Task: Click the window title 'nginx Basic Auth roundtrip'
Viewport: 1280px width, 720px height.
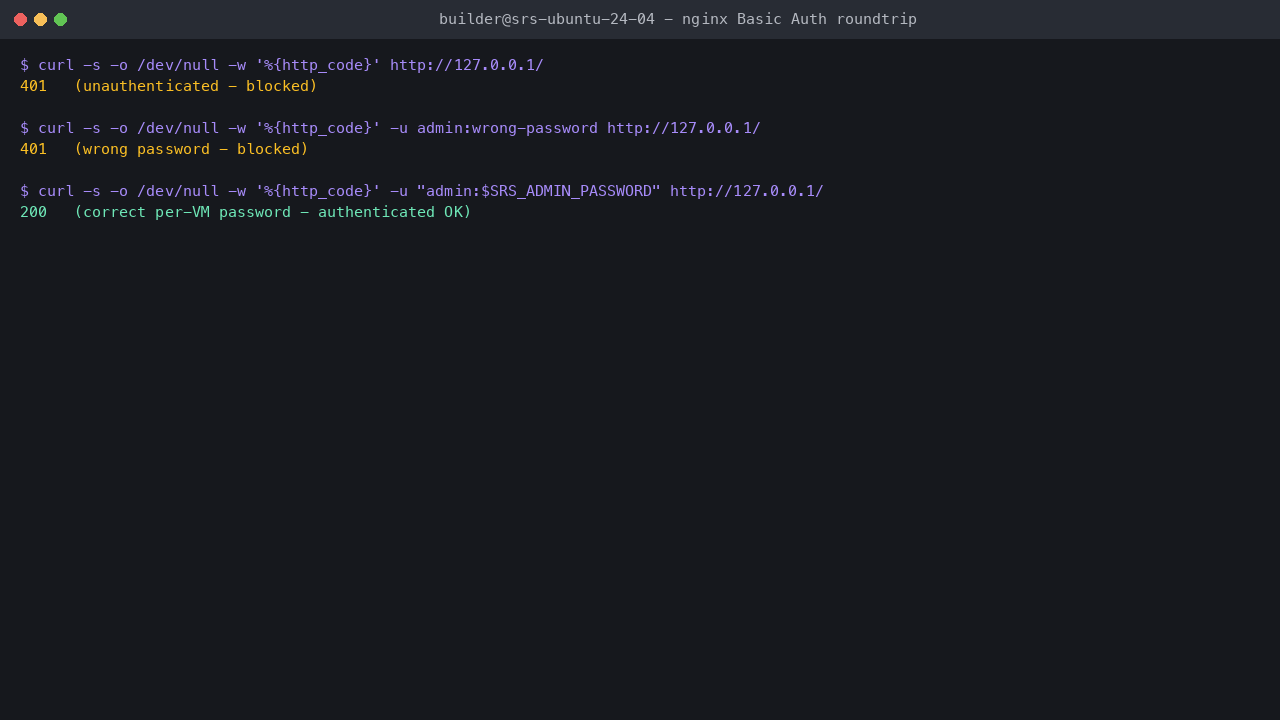Action: [x=678, y=19]
